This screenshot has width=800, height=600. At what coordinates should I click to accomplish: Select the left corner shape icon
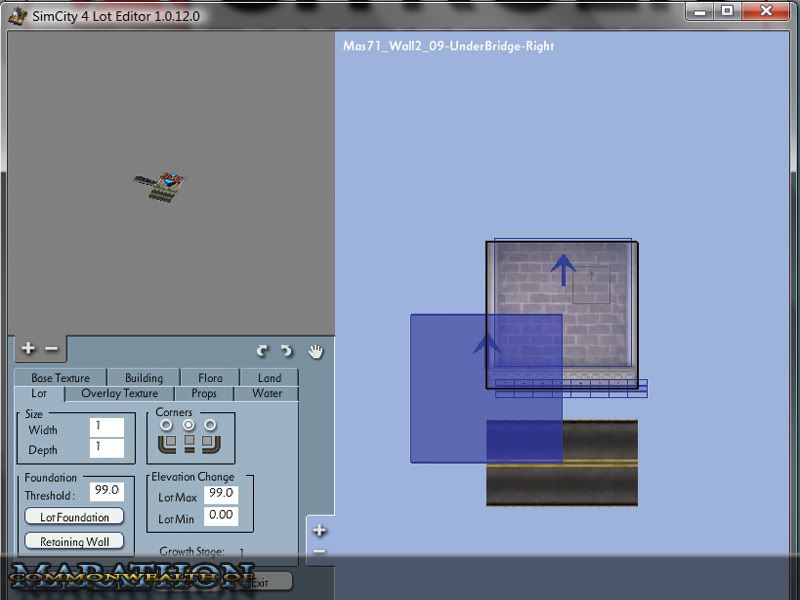[167, 444]
